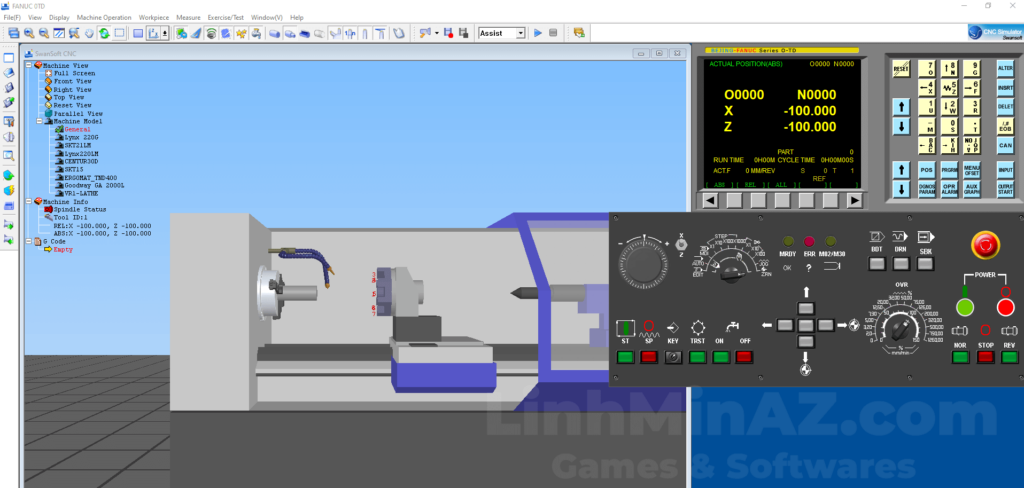This screenshot has width=1024, height=488.
Task: Collapse the Machine Model tree node
Action: click(39, 122)
